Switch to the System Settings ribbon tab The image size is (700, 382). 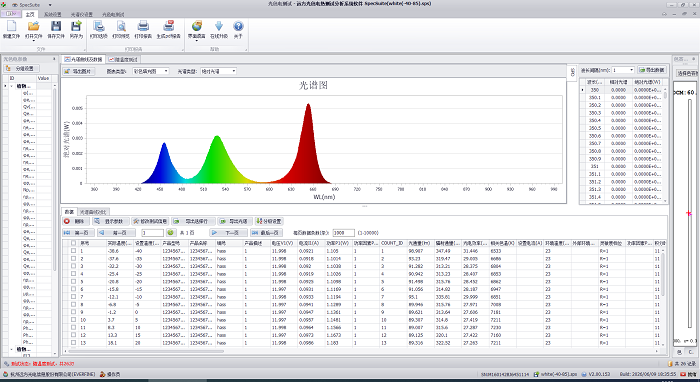(x=52, y=14)
